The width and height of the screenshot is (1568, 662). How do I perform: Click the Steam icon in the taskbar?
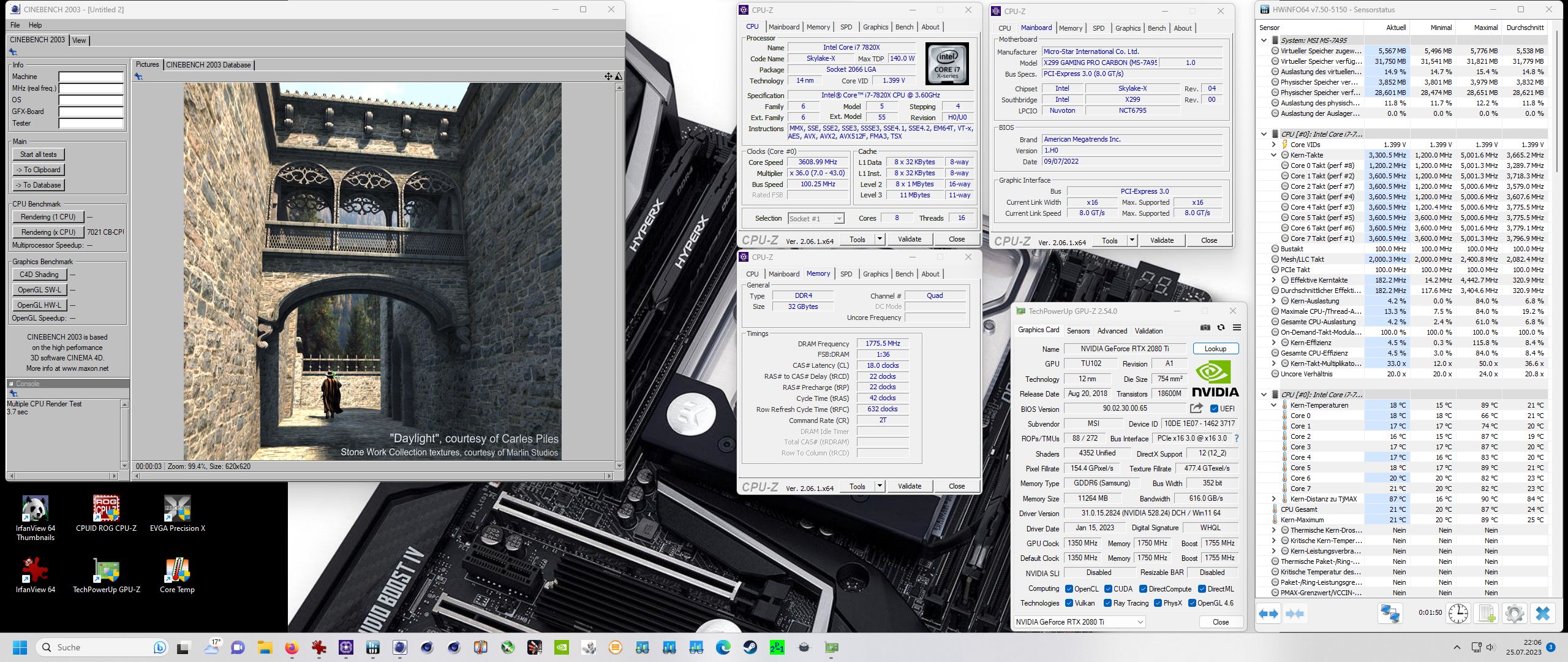(x=750, y=647)
